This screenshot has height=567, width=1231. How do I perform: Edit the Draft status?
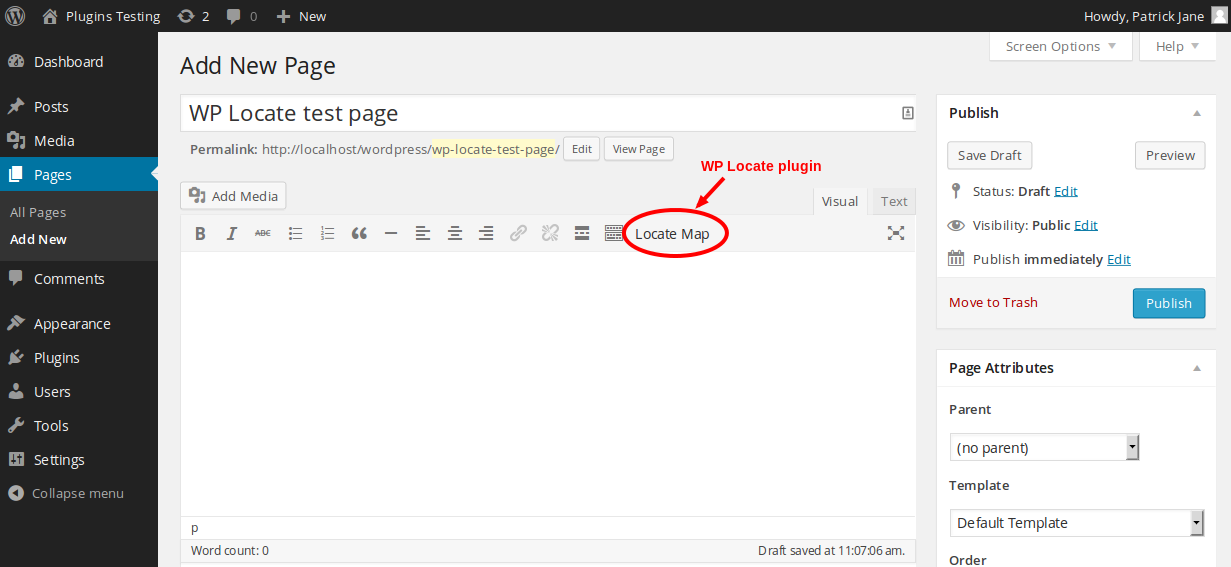pos(1066,191)
